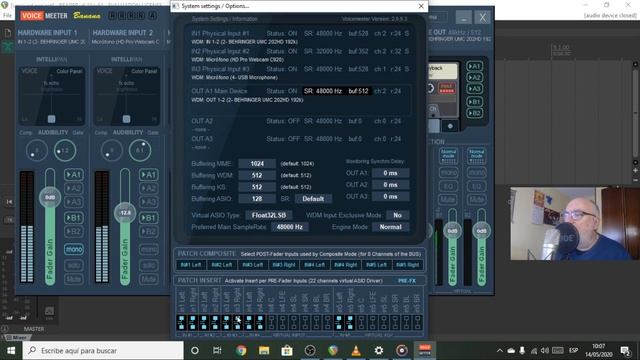Select IN#3 Right in Patch Composite
Image resolution: width=640 pixels, height=360 pixels.
284,265
